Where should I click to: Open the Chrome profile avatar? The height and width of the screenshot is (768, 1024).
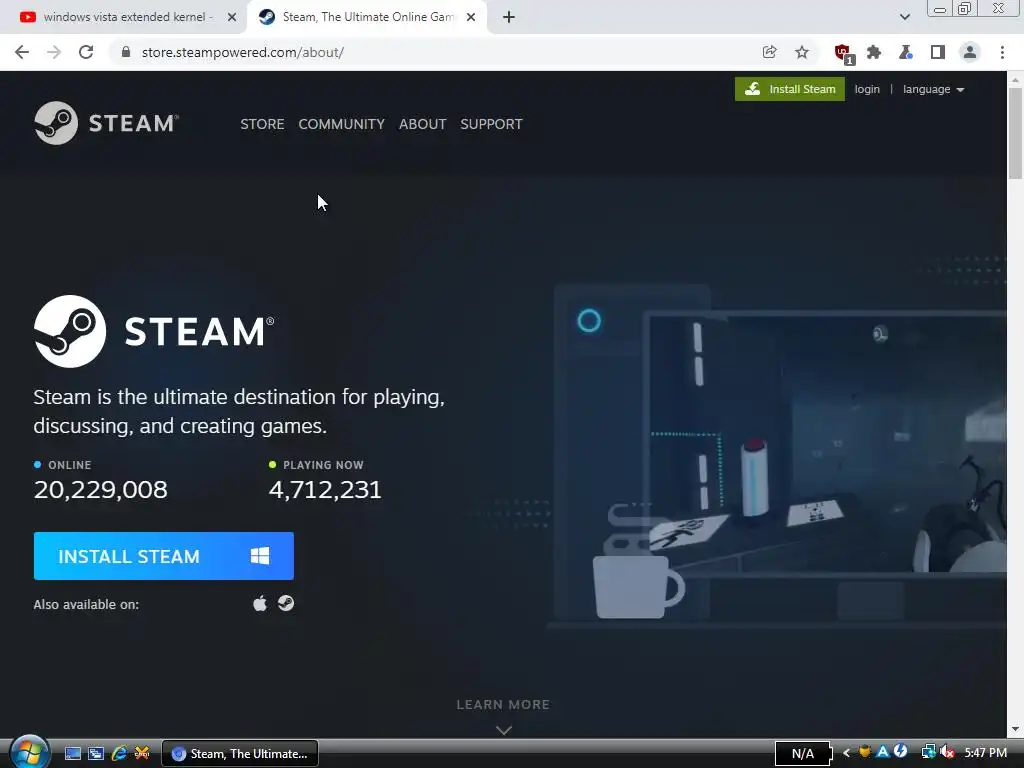point(970,52)
